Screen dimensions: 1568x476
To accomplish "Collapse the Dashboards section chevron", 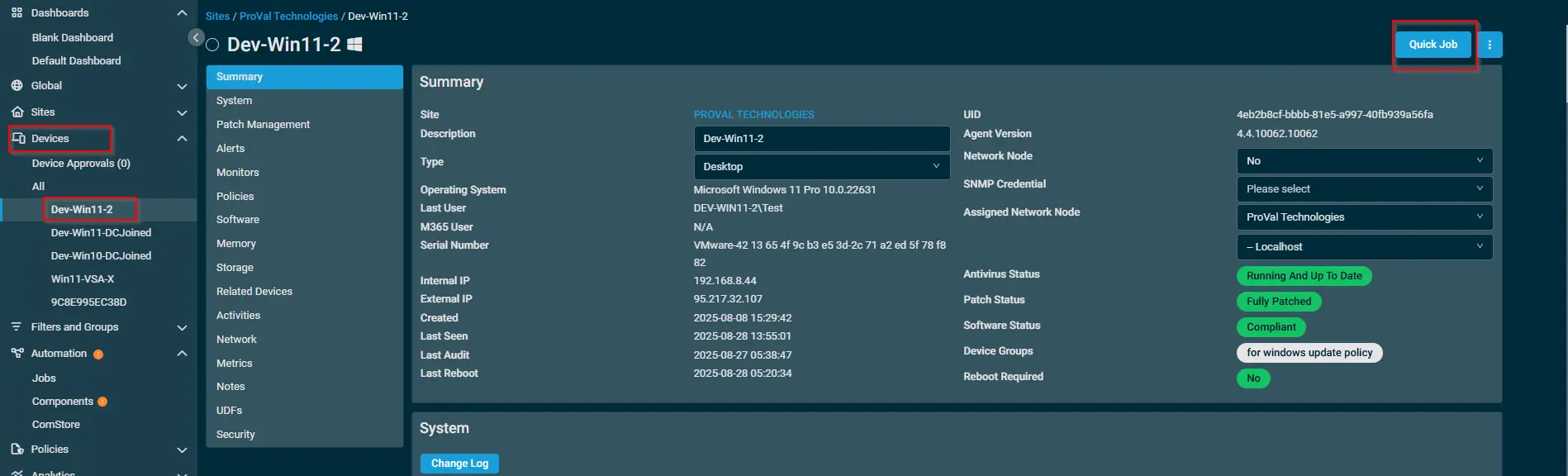I will (x=182, y=12).
